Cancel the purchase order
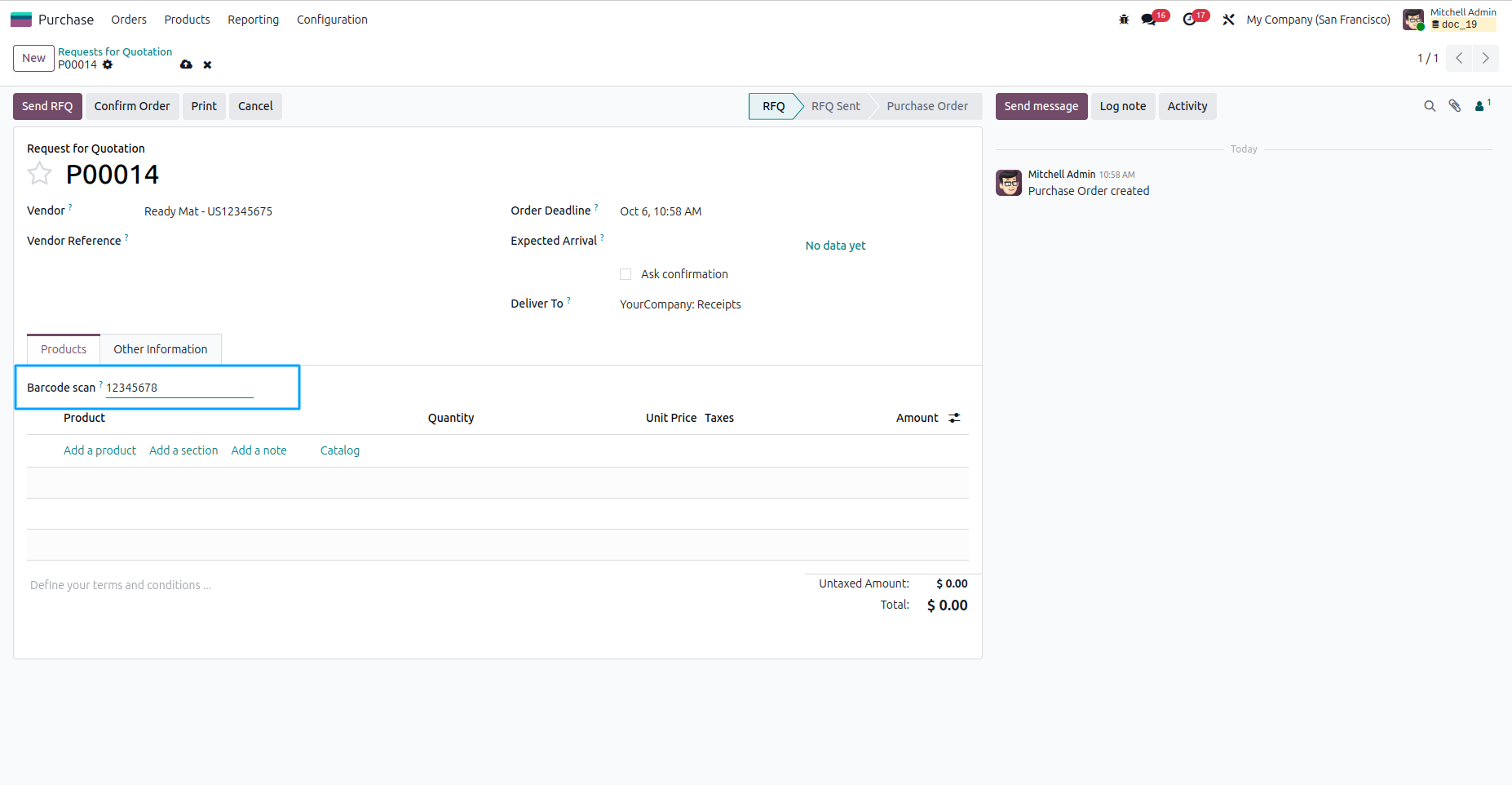The height and width of the screenshot is (785, 1512). pyautogui.click(x=255, y=106)
